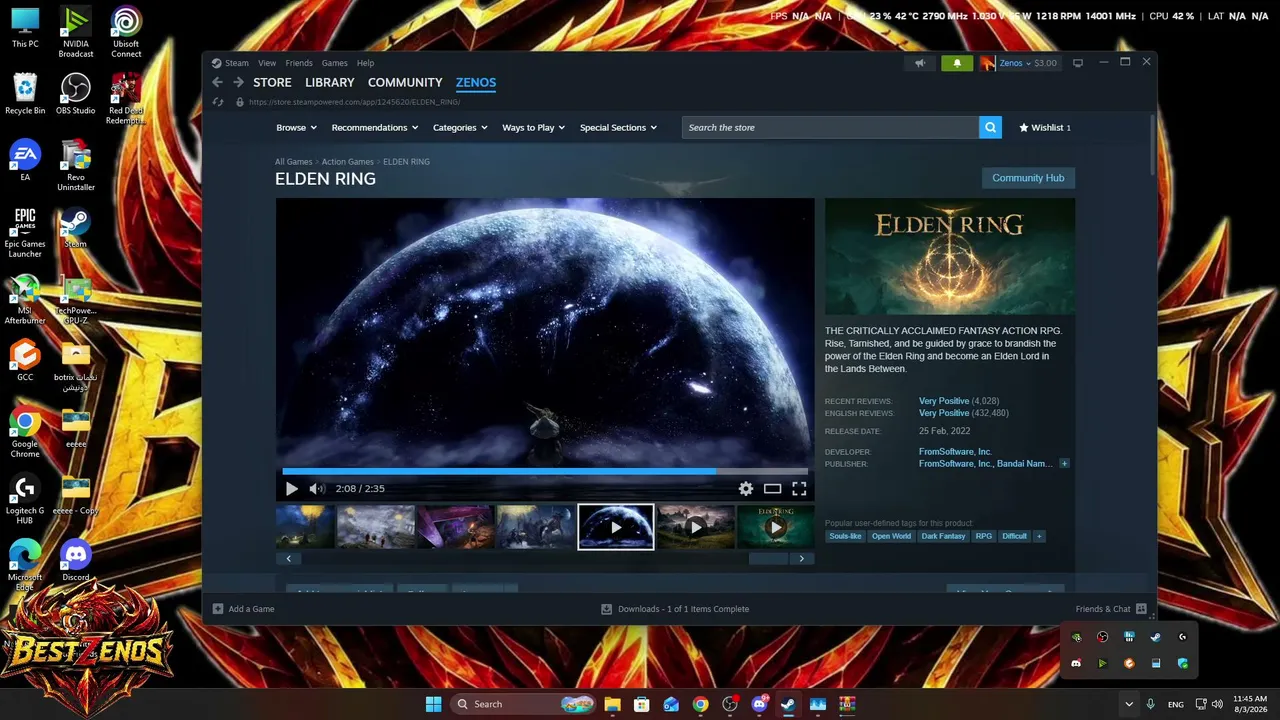Click Discord icon in system tray popup
1280x720 pixels.
[1076, 663]
